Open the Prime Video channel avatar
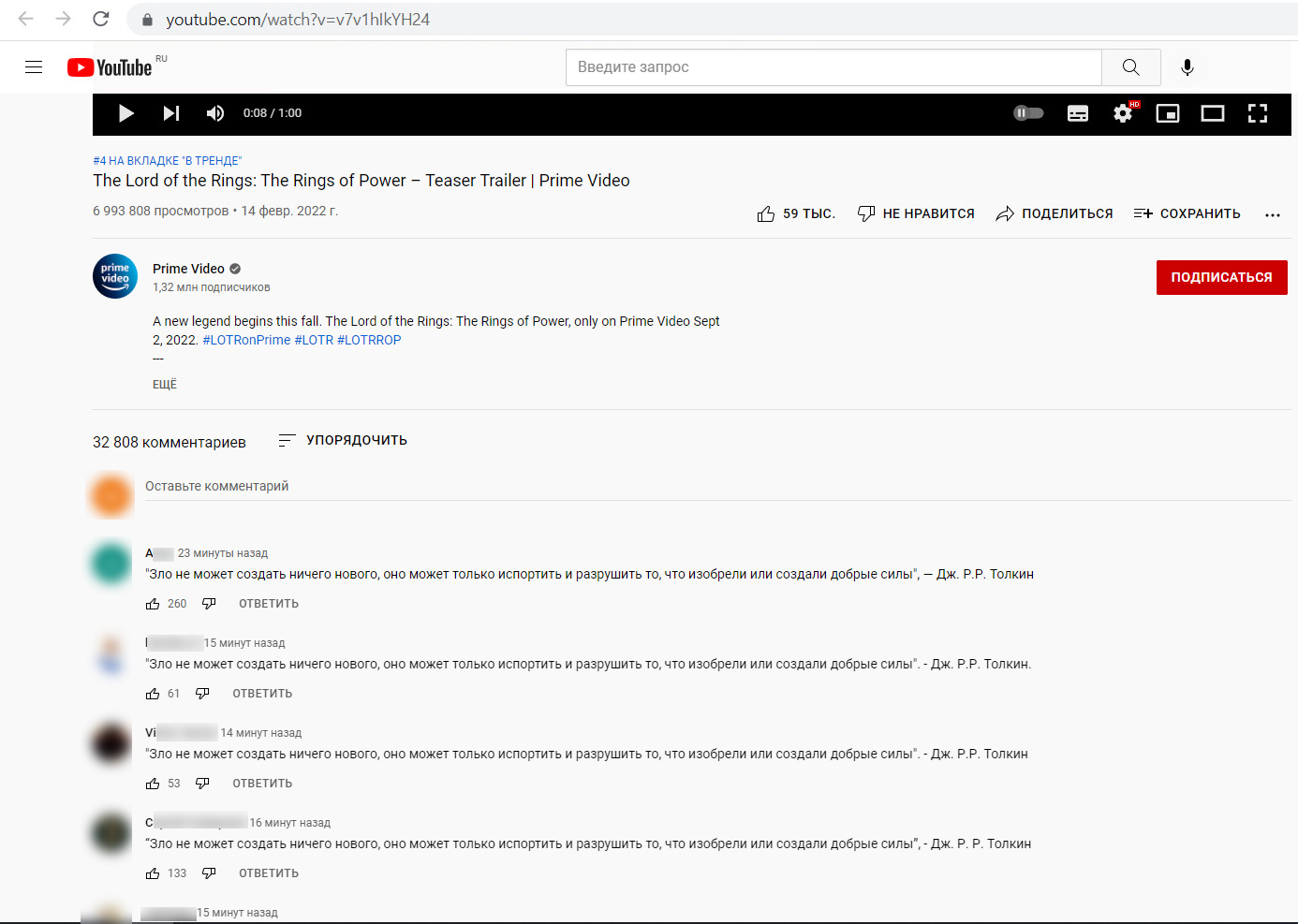This screenshot has width=1298, height=924. 115,276
